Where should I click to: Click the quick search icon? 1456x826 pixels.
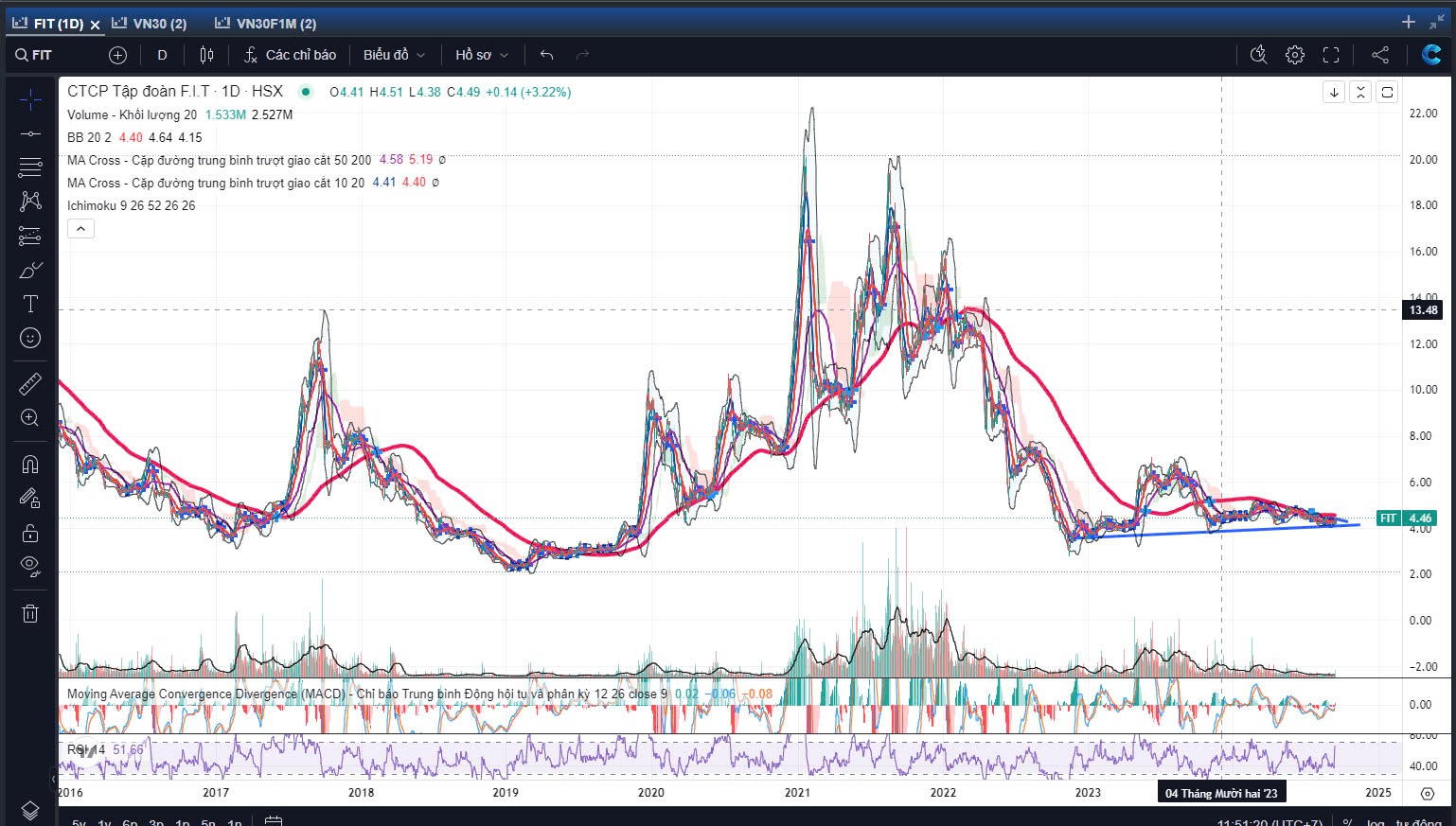point(1258,55)
